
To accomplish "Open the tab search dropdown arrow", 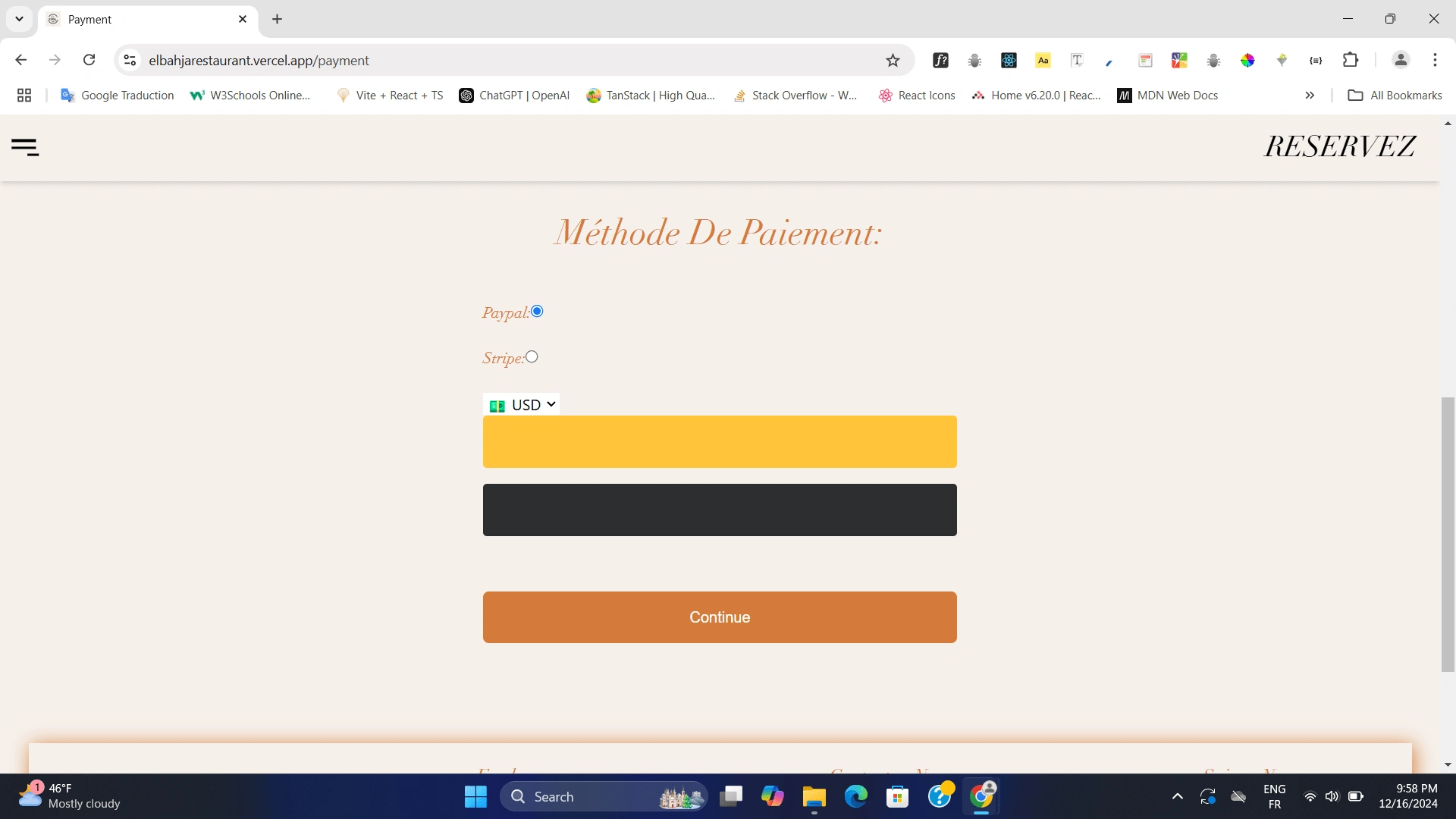I will pos(19,19).
